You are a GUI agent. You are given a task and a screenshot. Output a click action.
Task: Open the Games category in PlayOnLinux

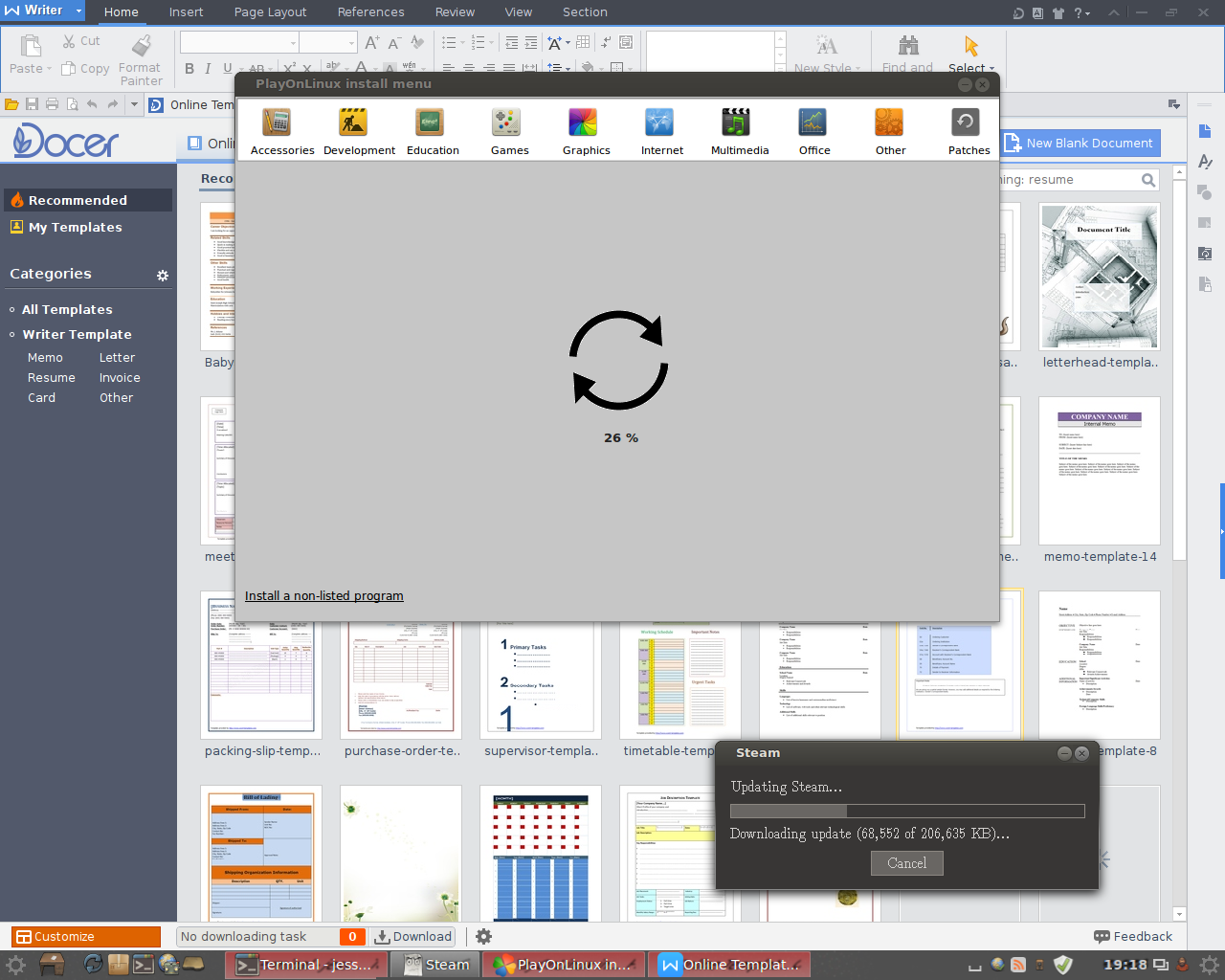coord(509,131)
